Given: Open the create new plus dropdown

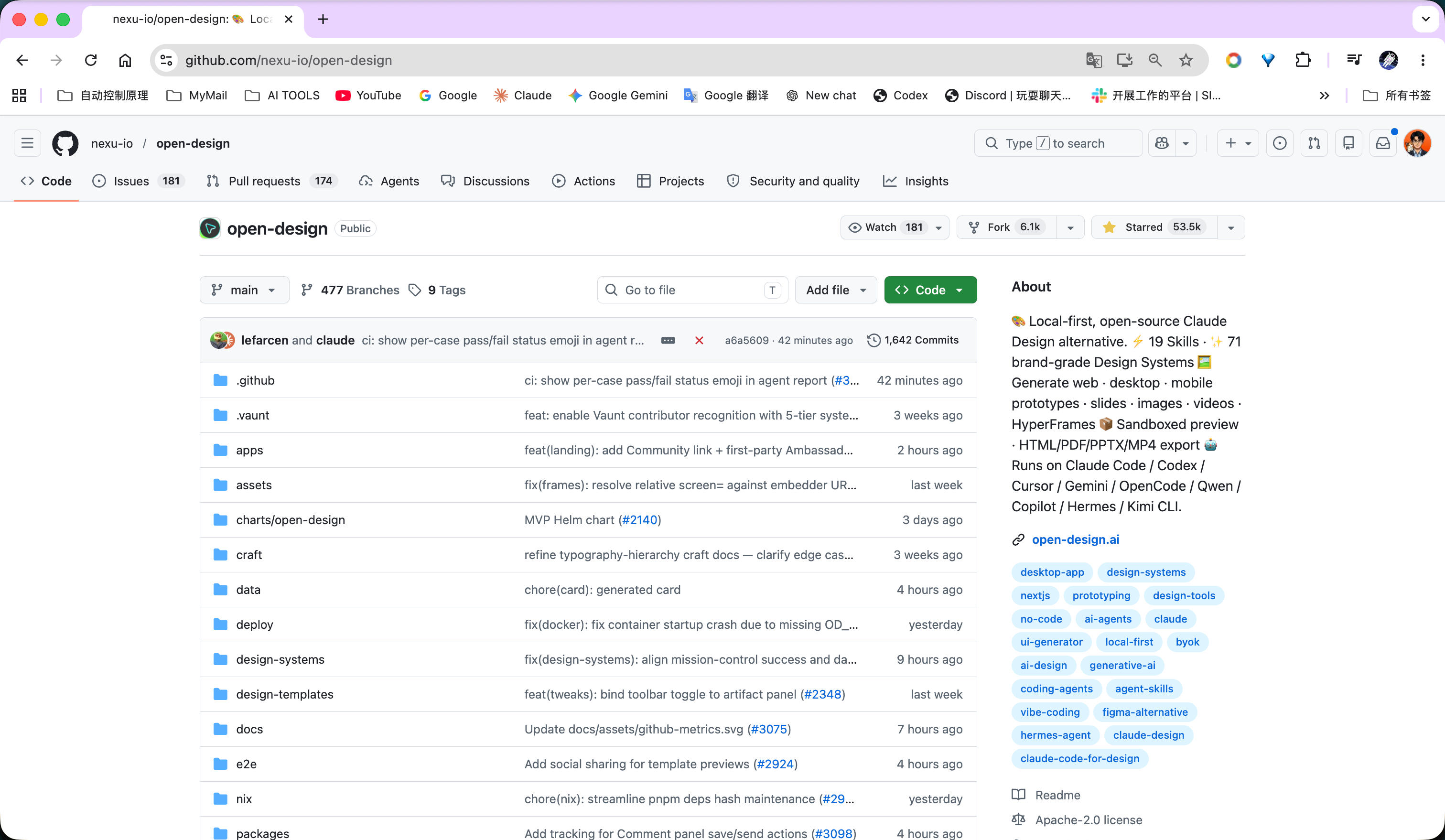Looking at the screenshot, I should pos(1238,143).
